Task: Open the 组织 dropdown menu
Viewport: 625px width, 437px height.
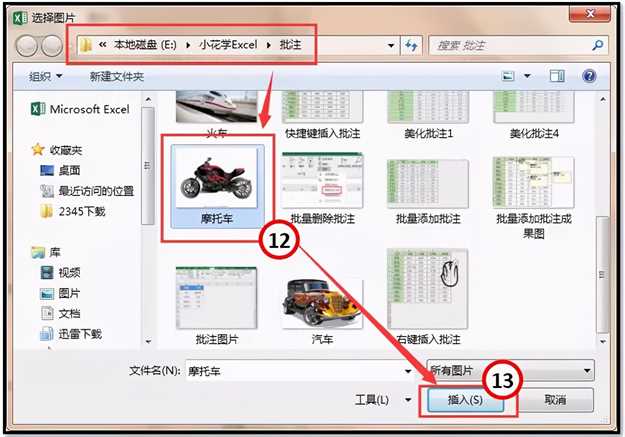Action: click(x=46, y=76)
